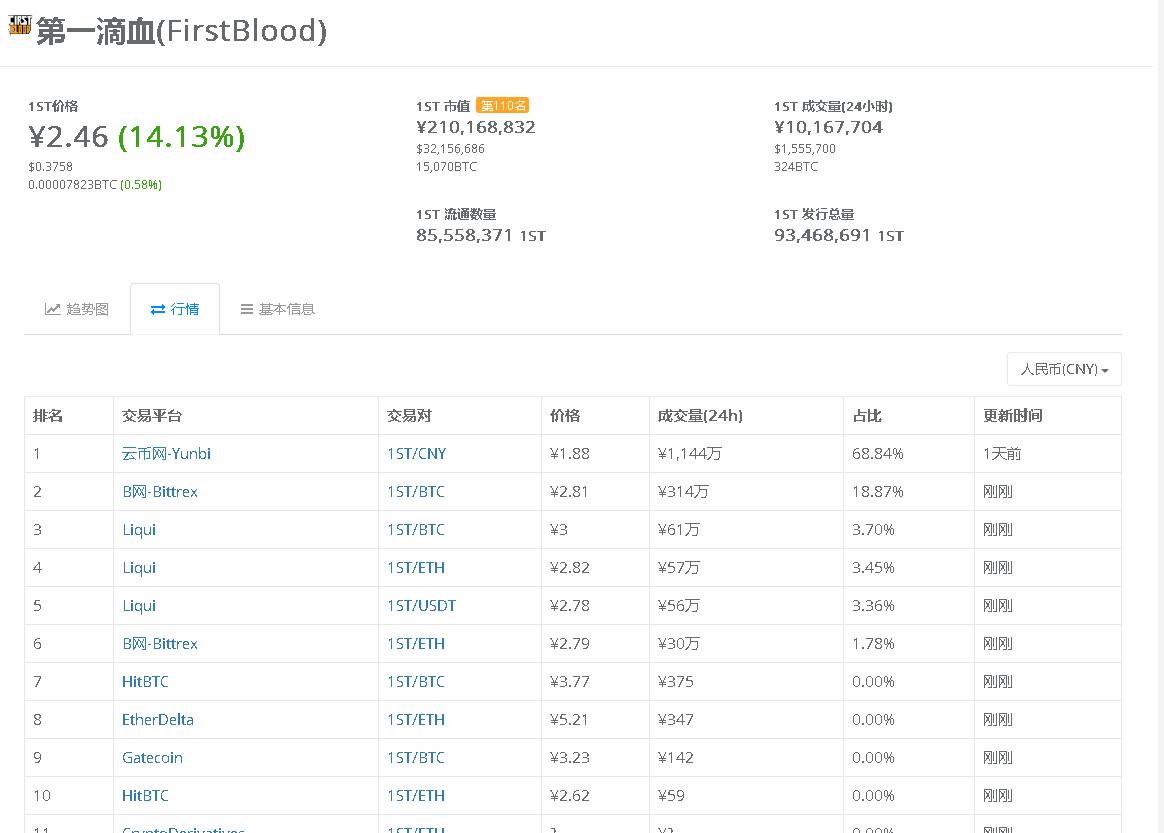Click the 占比 column header
The width and height of the screenshot is (1164, 833).
click(x=867, y=415)
